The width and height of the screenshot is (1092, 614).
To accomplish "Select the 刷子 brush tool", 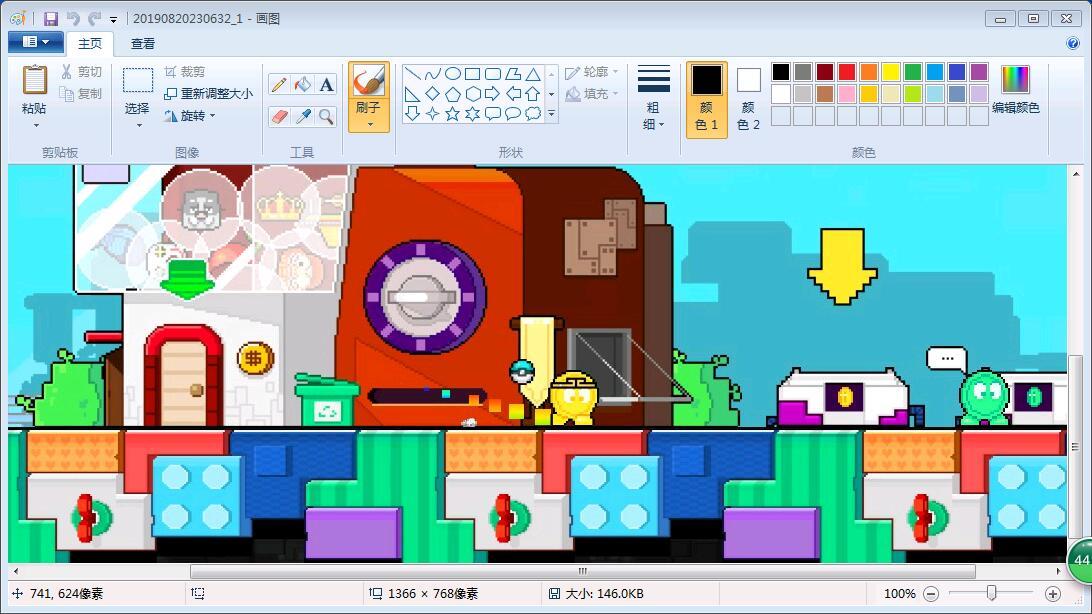I will point(368,80).
